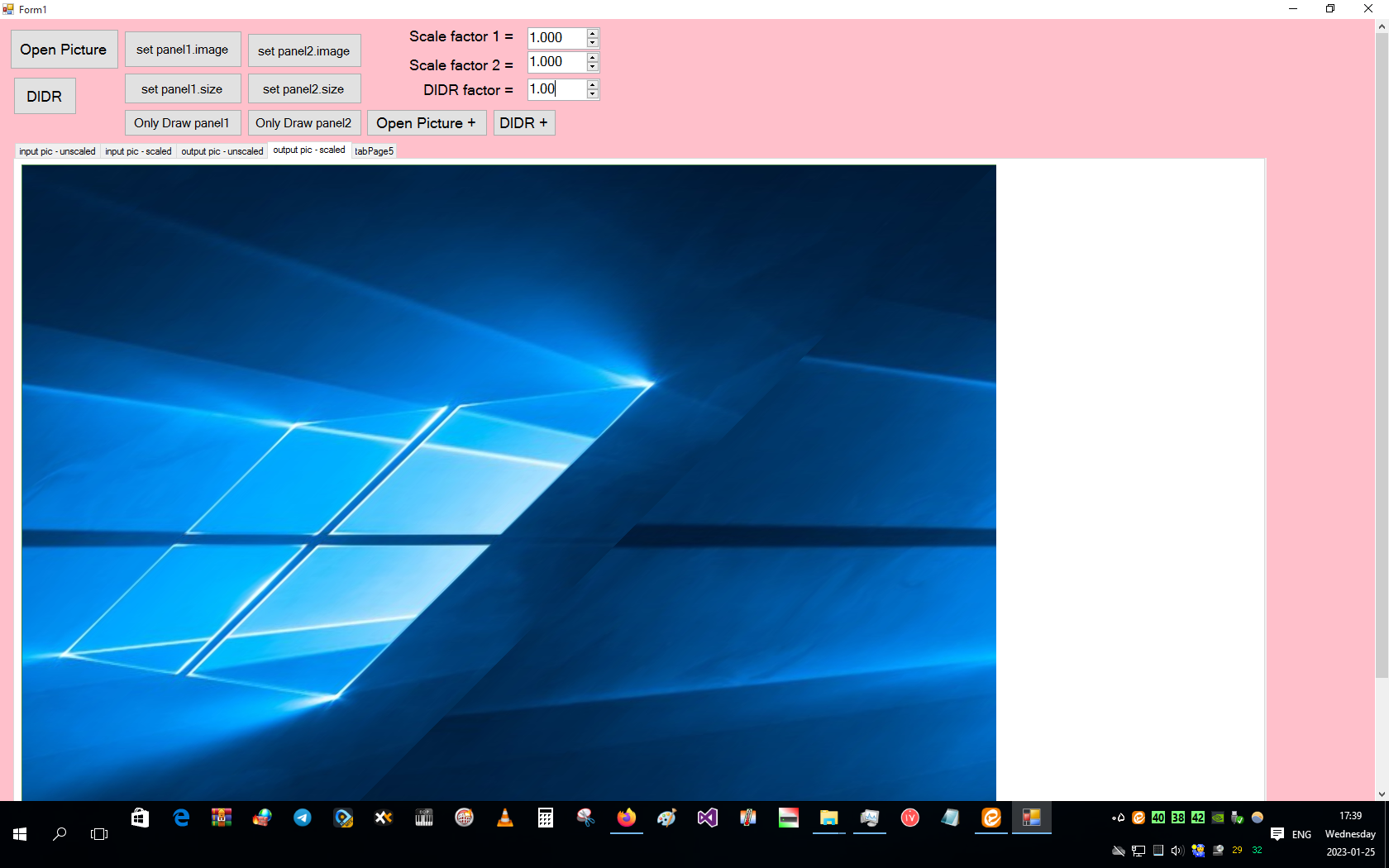Decrease DIDR factor with down arrow

pyautogui.click(x=593, y=94)
